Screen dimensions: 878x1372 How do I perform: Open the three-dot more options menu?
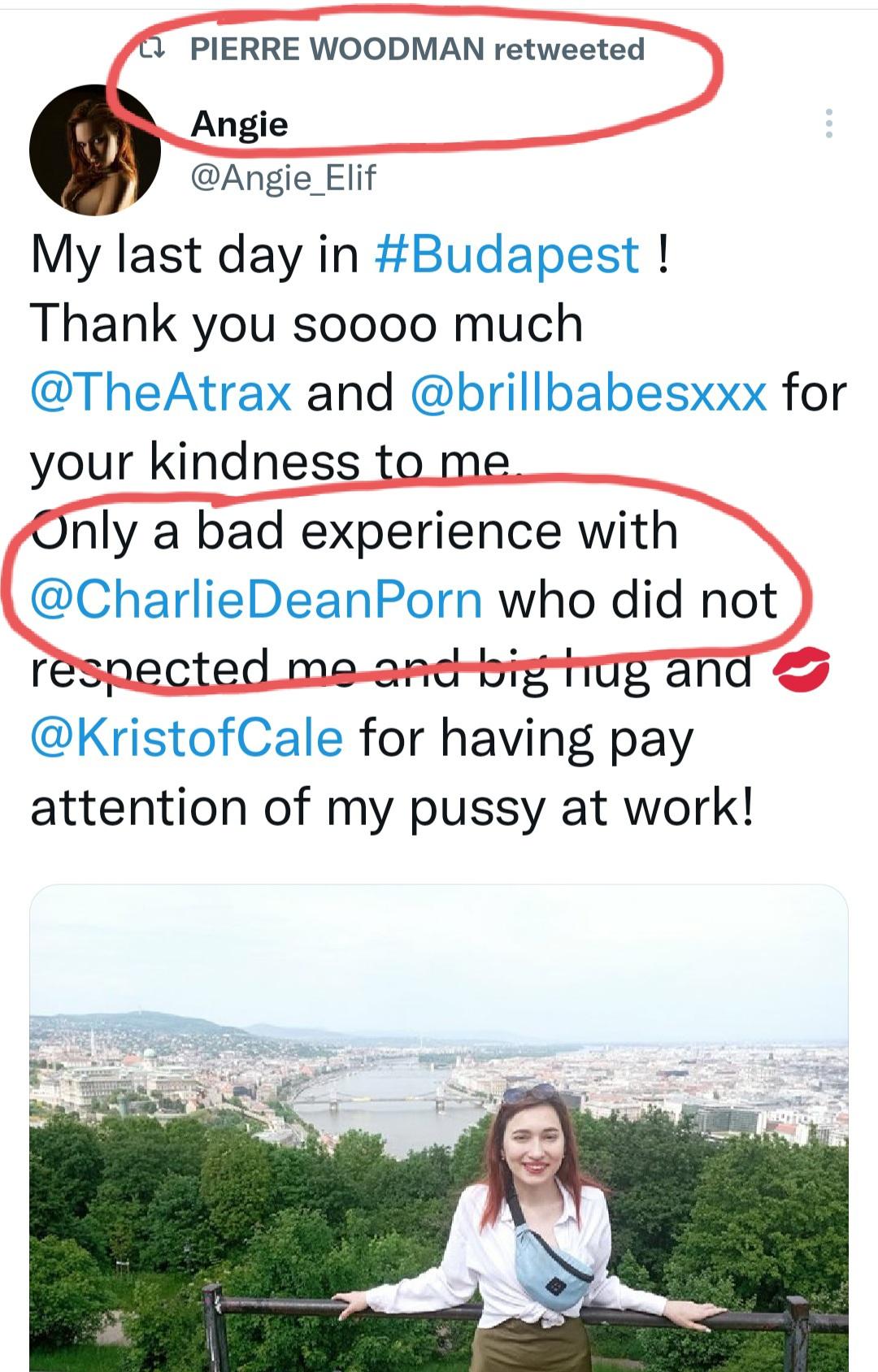[x=828, y=124]
